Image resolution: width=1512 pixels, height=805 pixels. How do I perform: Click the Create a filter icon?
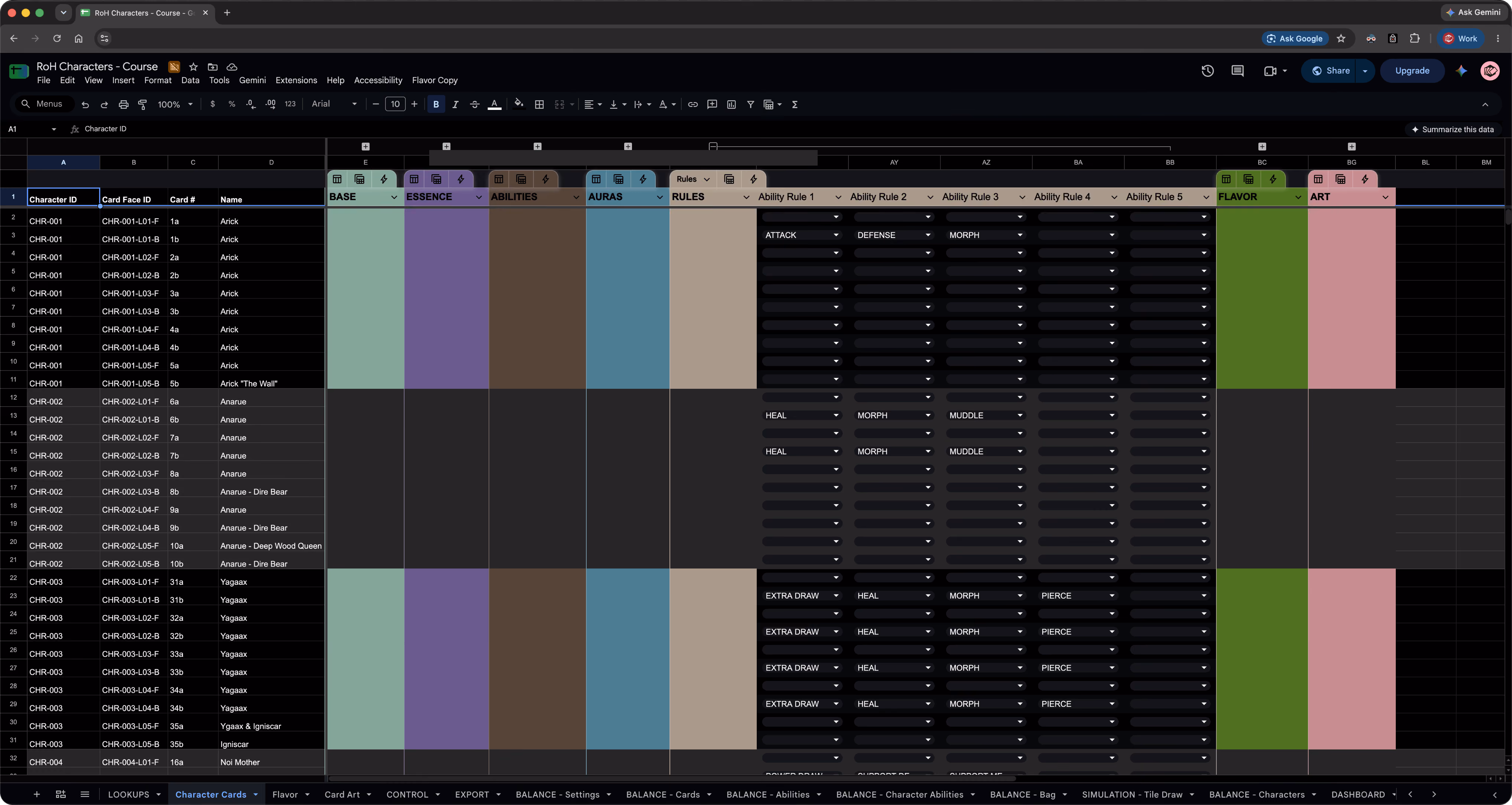tap(750, 104)
